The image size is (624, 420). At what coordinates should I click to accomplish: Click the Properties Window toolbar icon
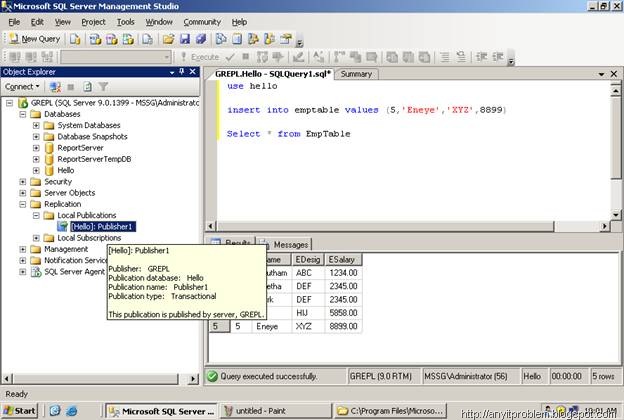(x=286, y=39)
